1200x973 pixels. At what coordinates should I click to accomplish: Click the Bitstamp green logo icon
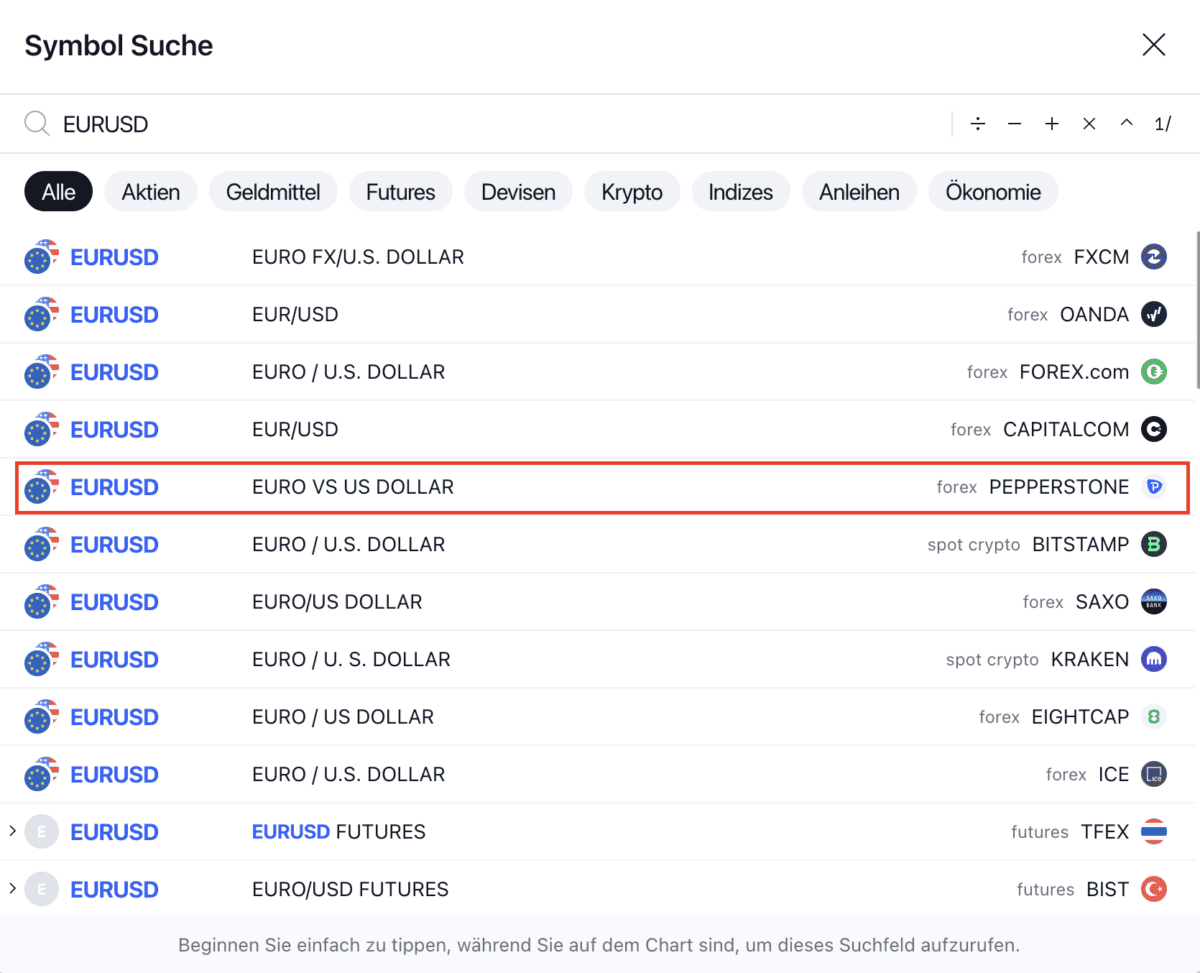1154,545
